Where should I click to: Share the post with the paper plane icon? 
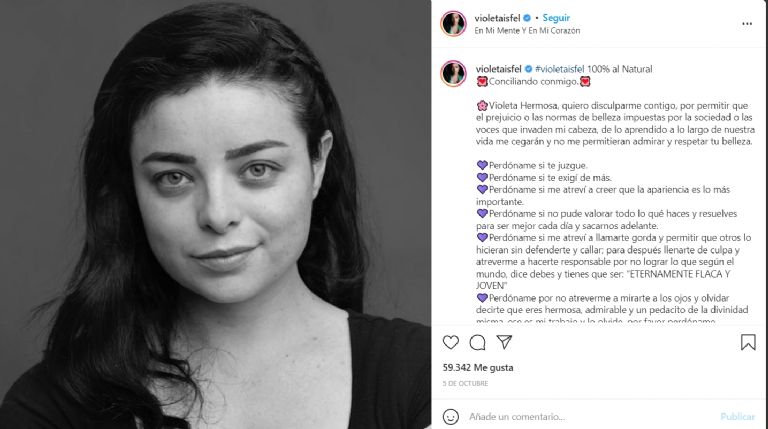[x=504, y=342]
